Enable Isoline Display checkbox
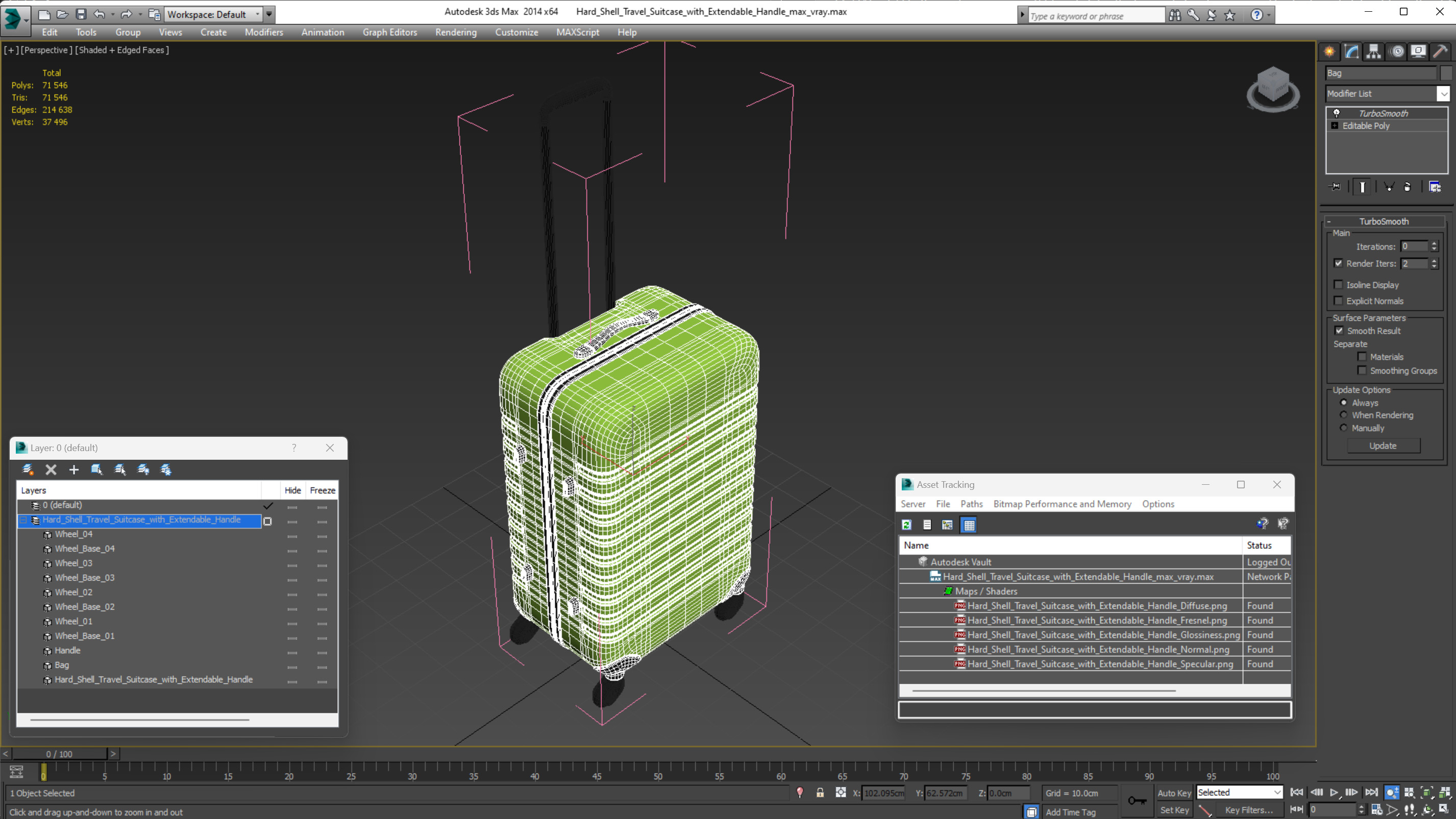 tap(1339, 285)
